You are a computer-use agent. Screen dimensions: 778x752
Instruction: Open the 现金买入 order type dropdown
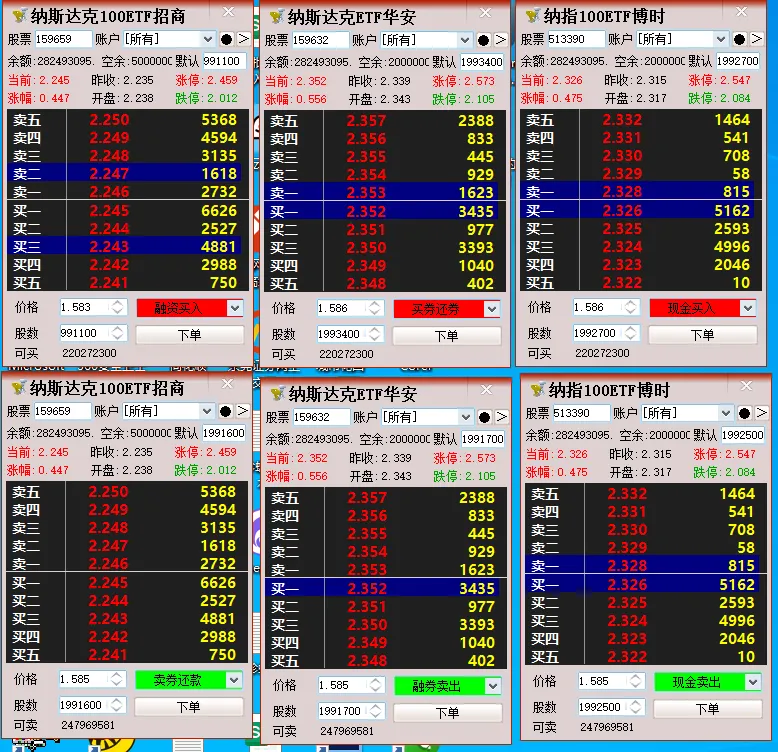[748, 308]
